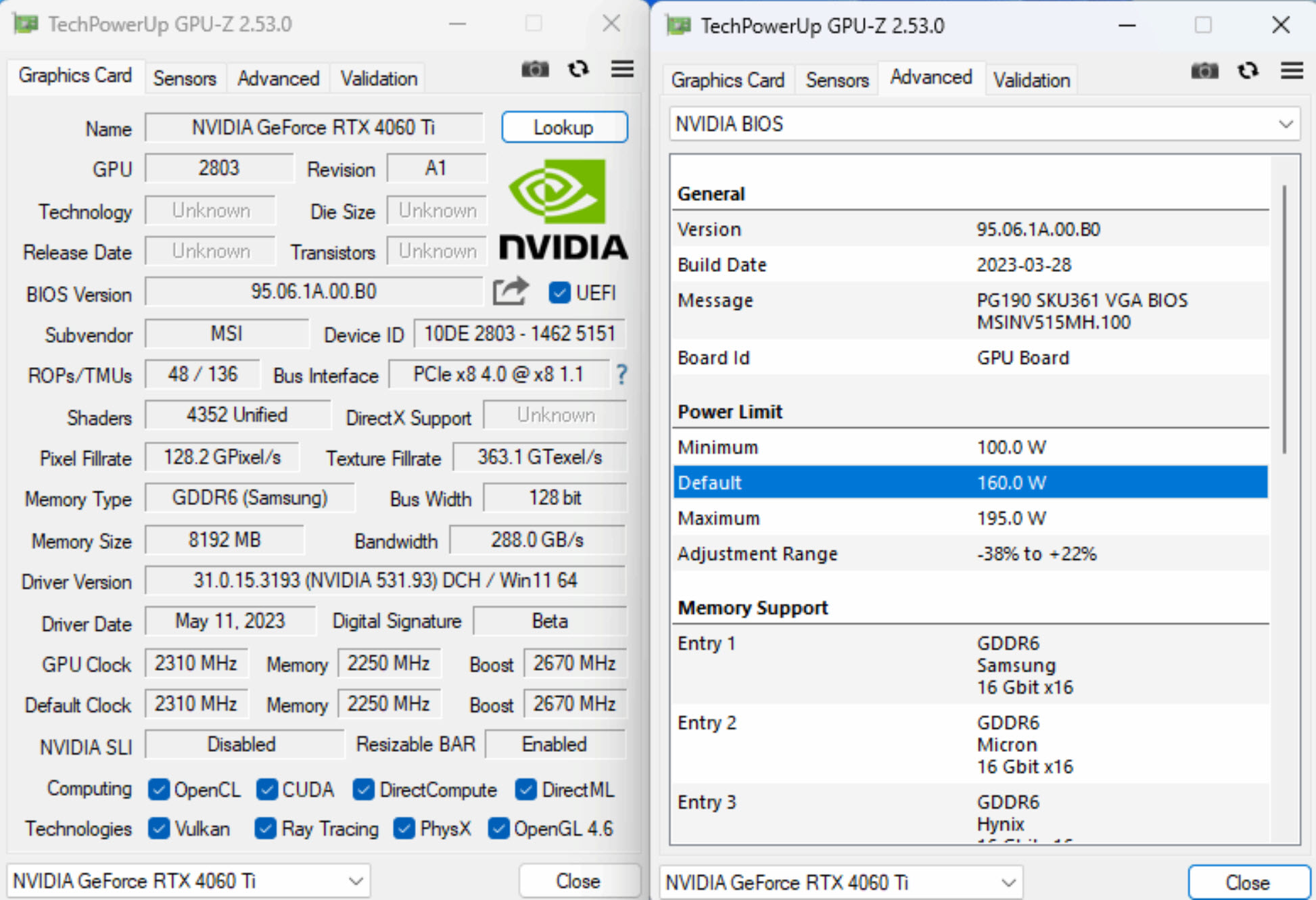Click the Bus Interface question mark help icon

tap(621, 375)
